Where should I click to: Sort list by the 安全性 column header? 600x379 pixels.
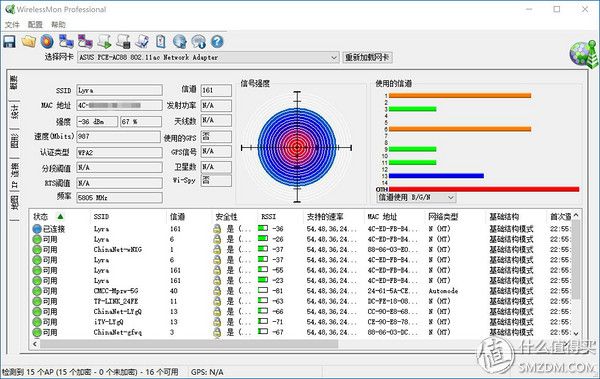click(x=234, y=217)
